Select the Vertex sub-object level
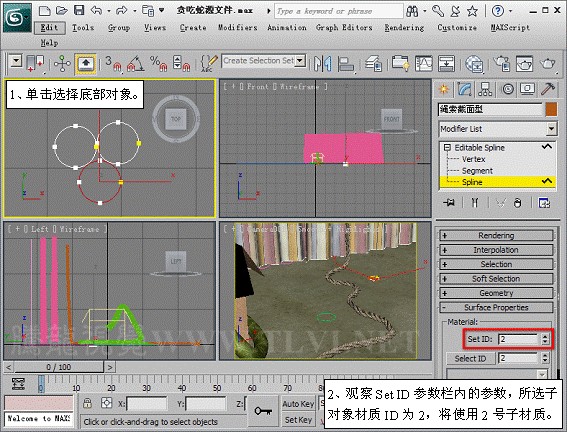The height and width of the screenshot is (432, 567). [x=473, y=159]
